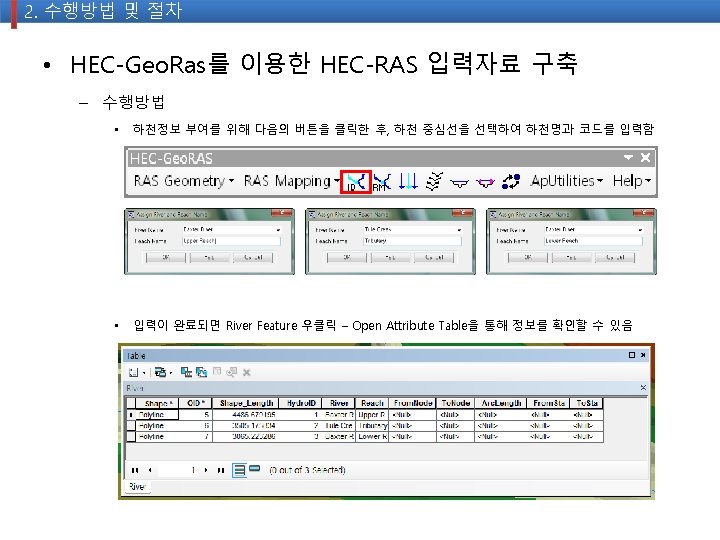
Task: Click the FromNode column header
Action: pos(413,403)
